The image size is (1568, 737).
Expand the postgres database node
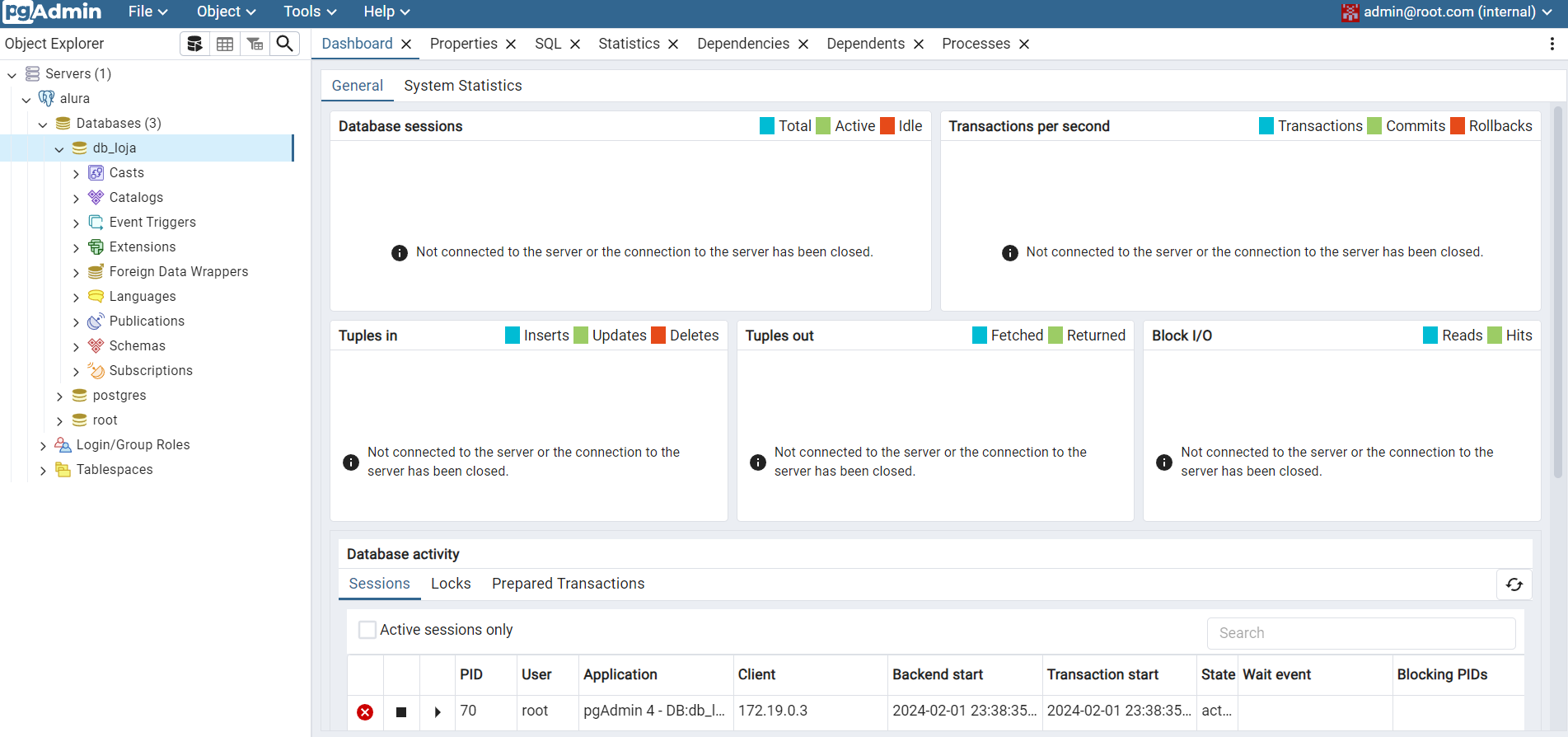pos(59,397)
